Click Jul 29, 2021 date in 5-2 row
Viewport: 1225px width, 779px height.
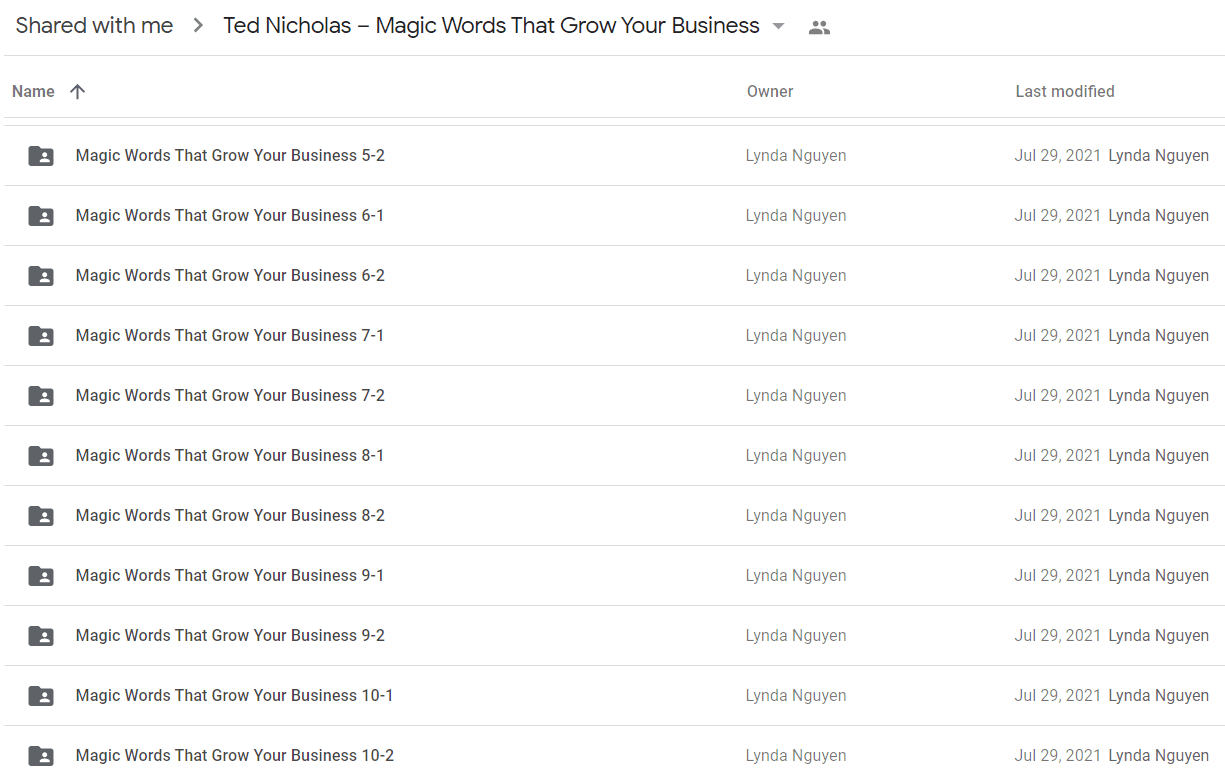pyautogui.click(x=1058, y=156)
